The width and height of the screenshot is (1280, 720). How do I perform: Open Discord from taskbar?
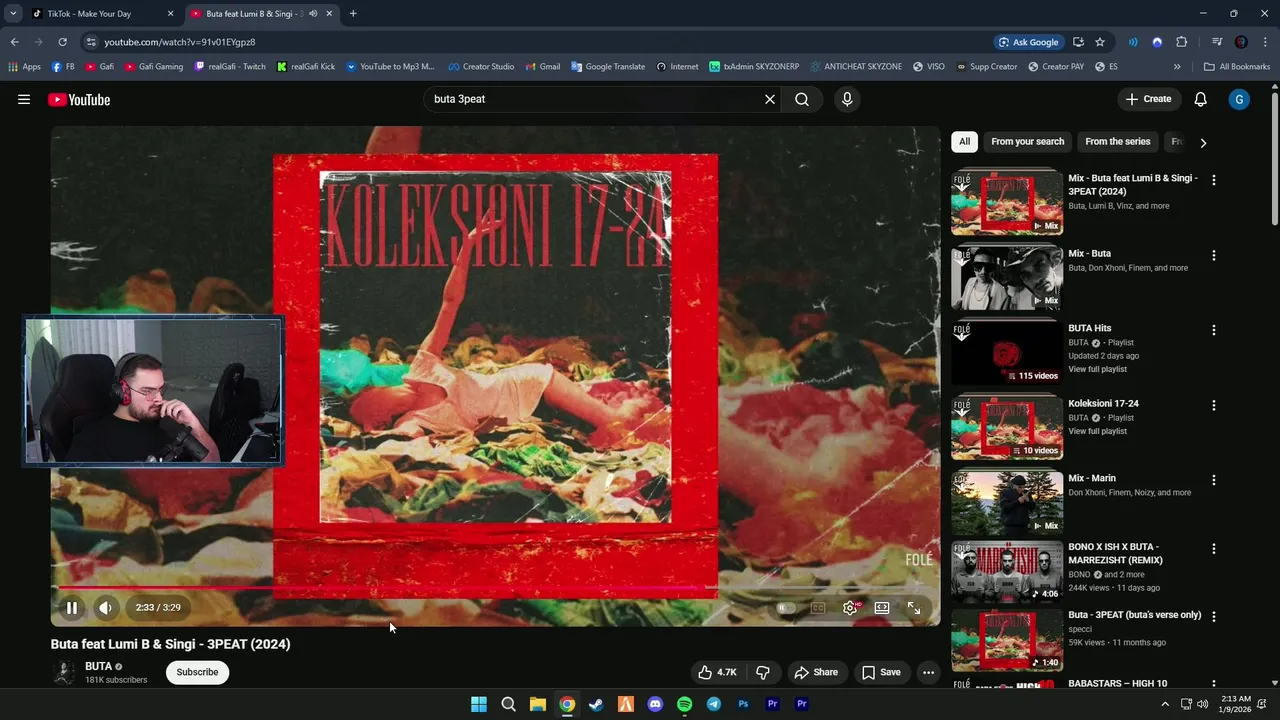pos(655,704)
